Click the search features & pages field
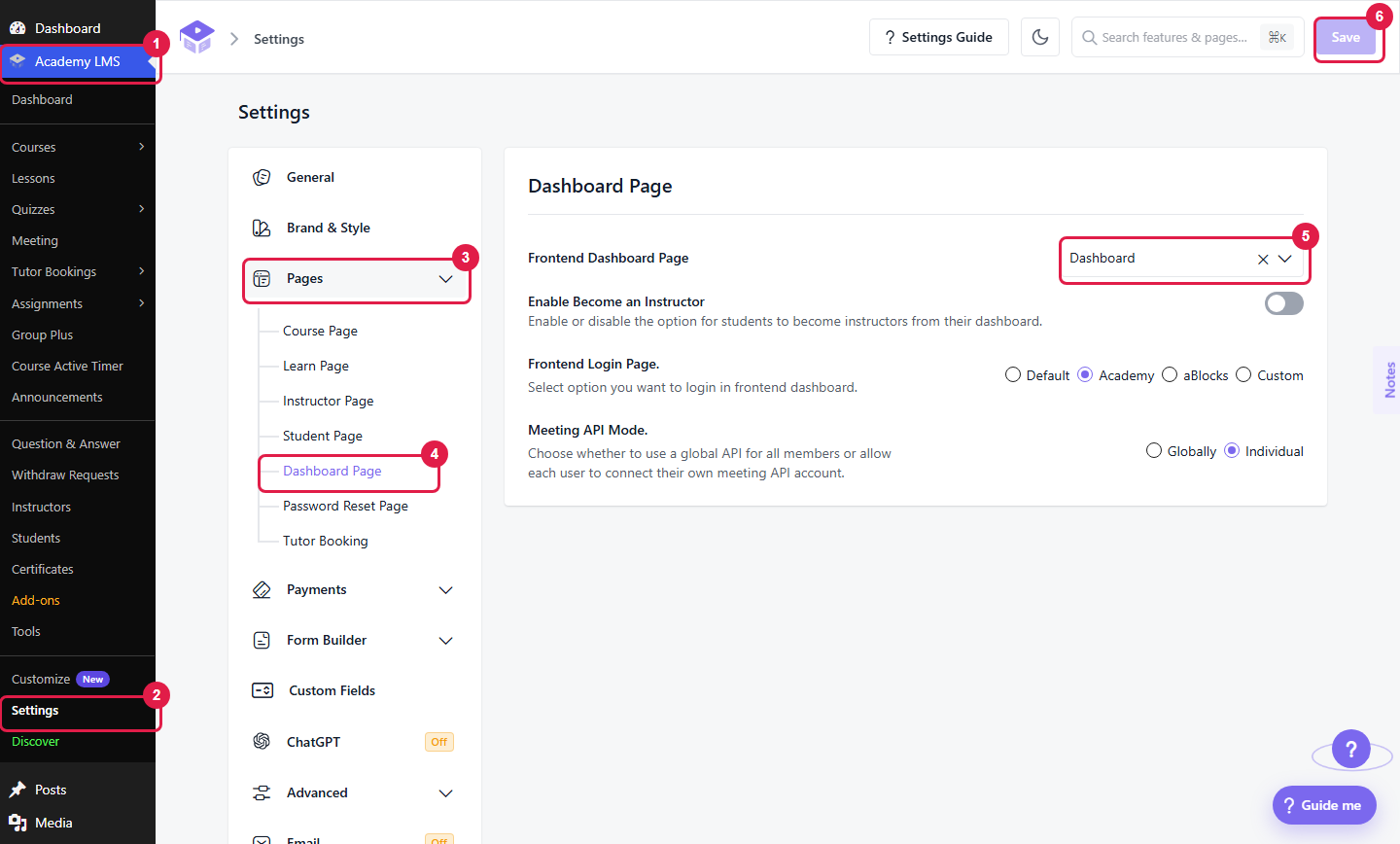Image resolution: width=1400 pixels, height=844 pixels. pyautogui.click(x=1188, y=37)
